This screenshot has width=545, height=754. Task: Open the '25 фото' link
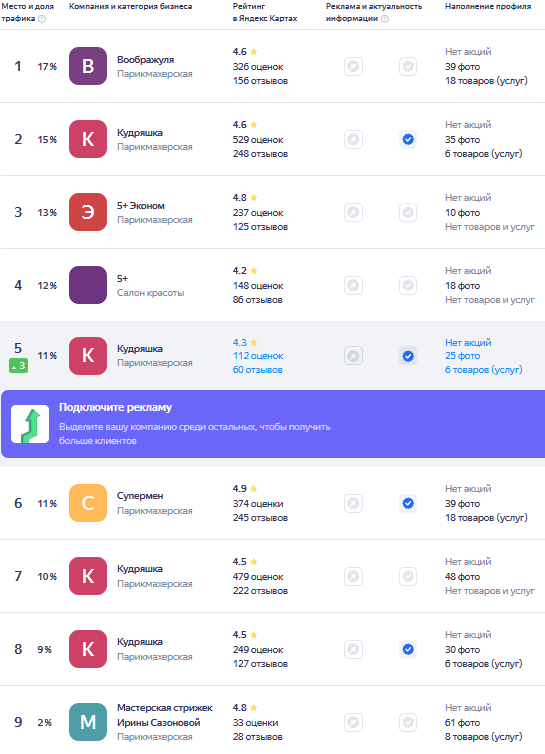click(462, 356)
